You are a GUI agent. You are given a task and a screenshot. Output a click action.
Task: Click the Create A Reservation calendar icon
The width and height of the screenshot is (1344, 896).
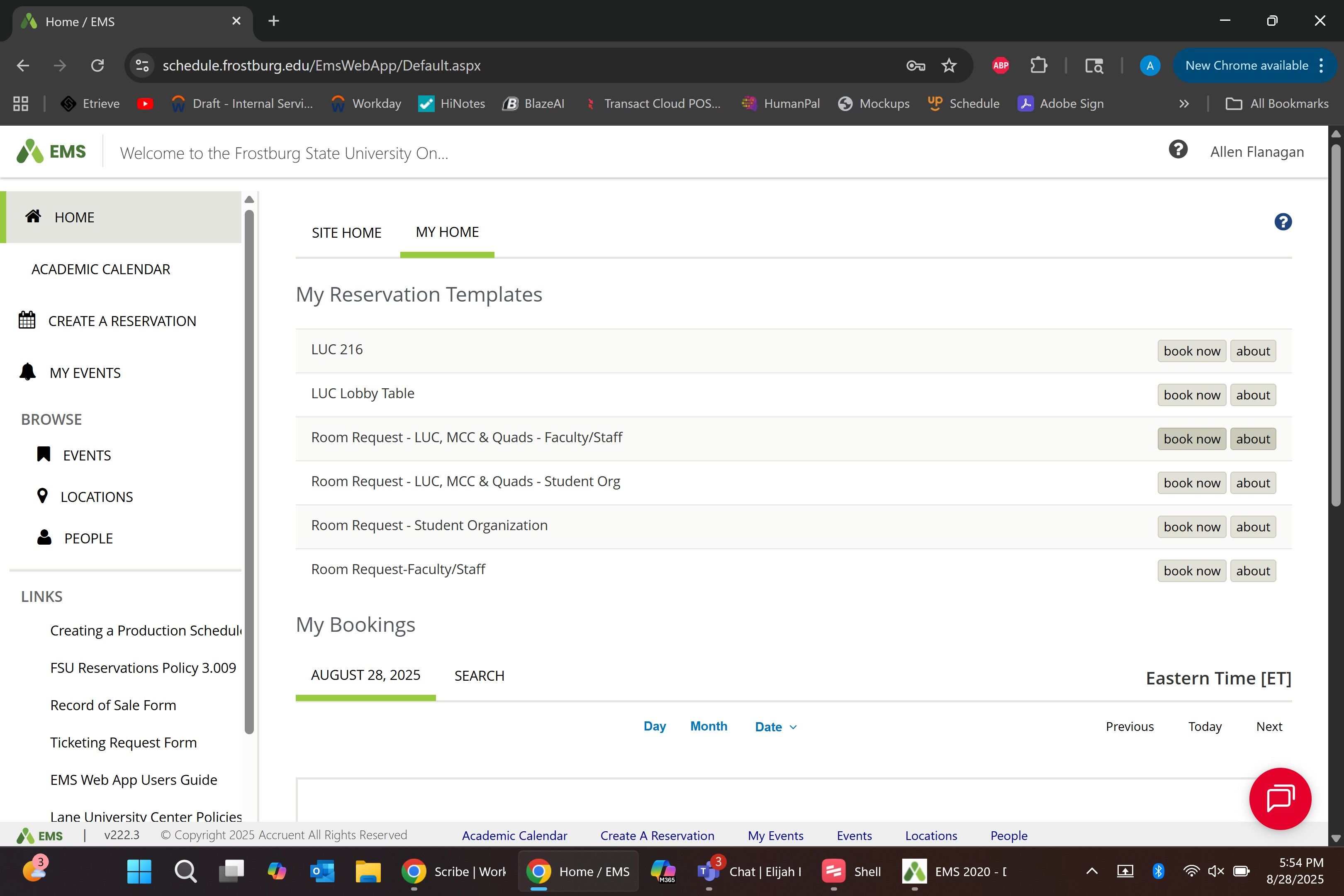pos(27,320)
